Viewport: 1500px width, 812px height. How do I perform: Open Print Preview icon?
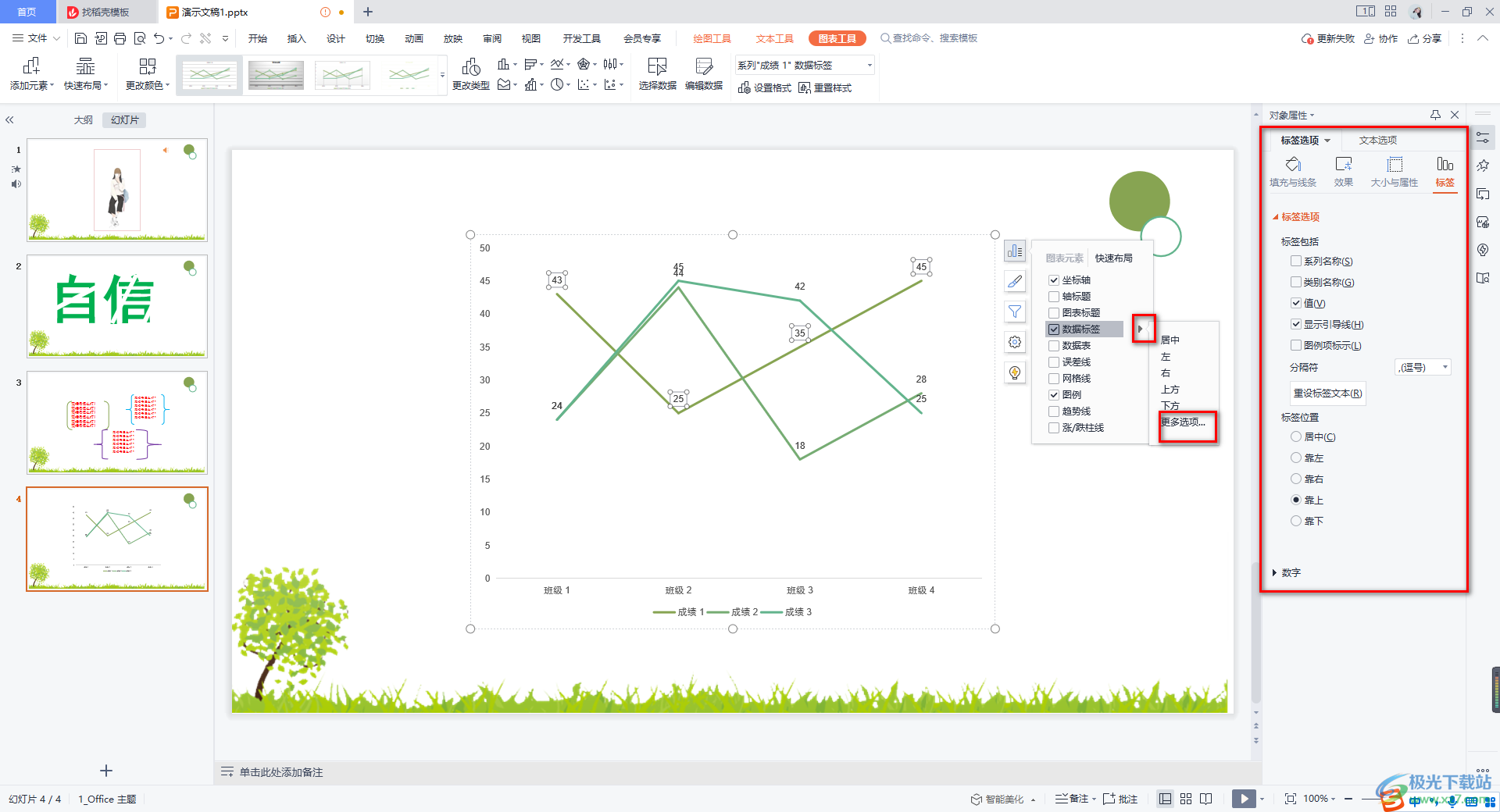(140, 38)
